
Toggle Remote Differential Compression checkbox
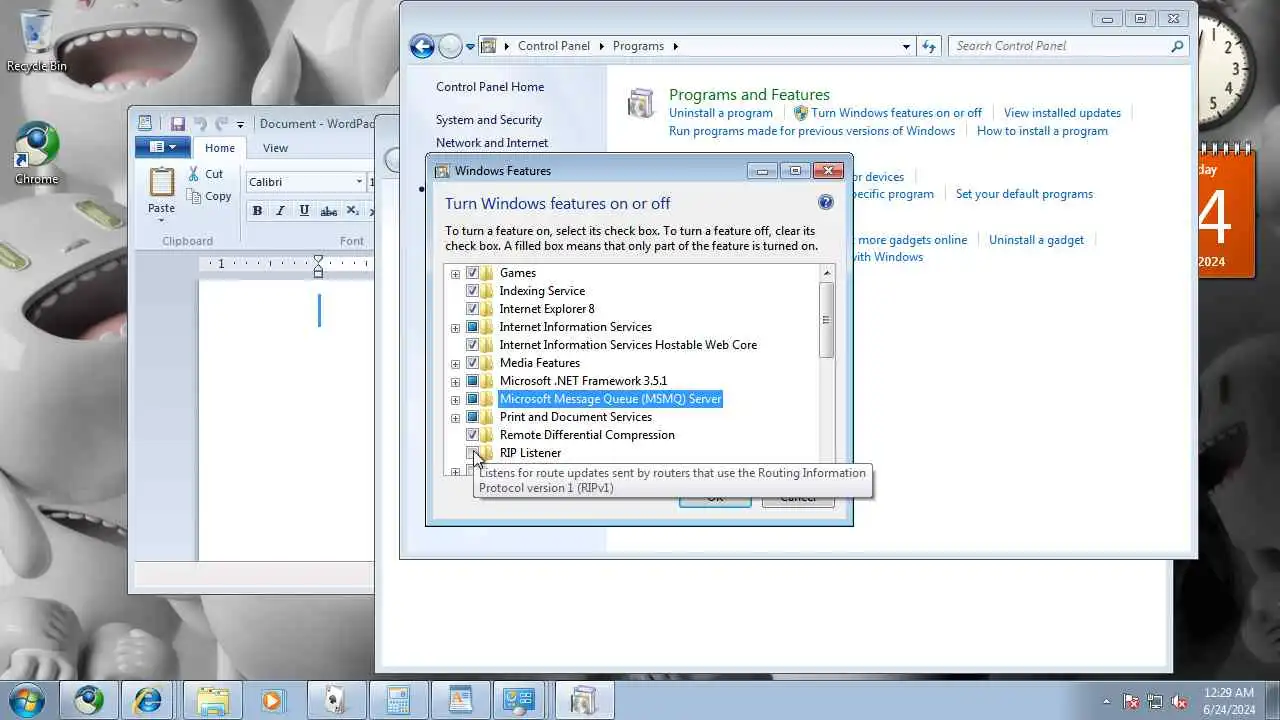click(x=473, y=435)
